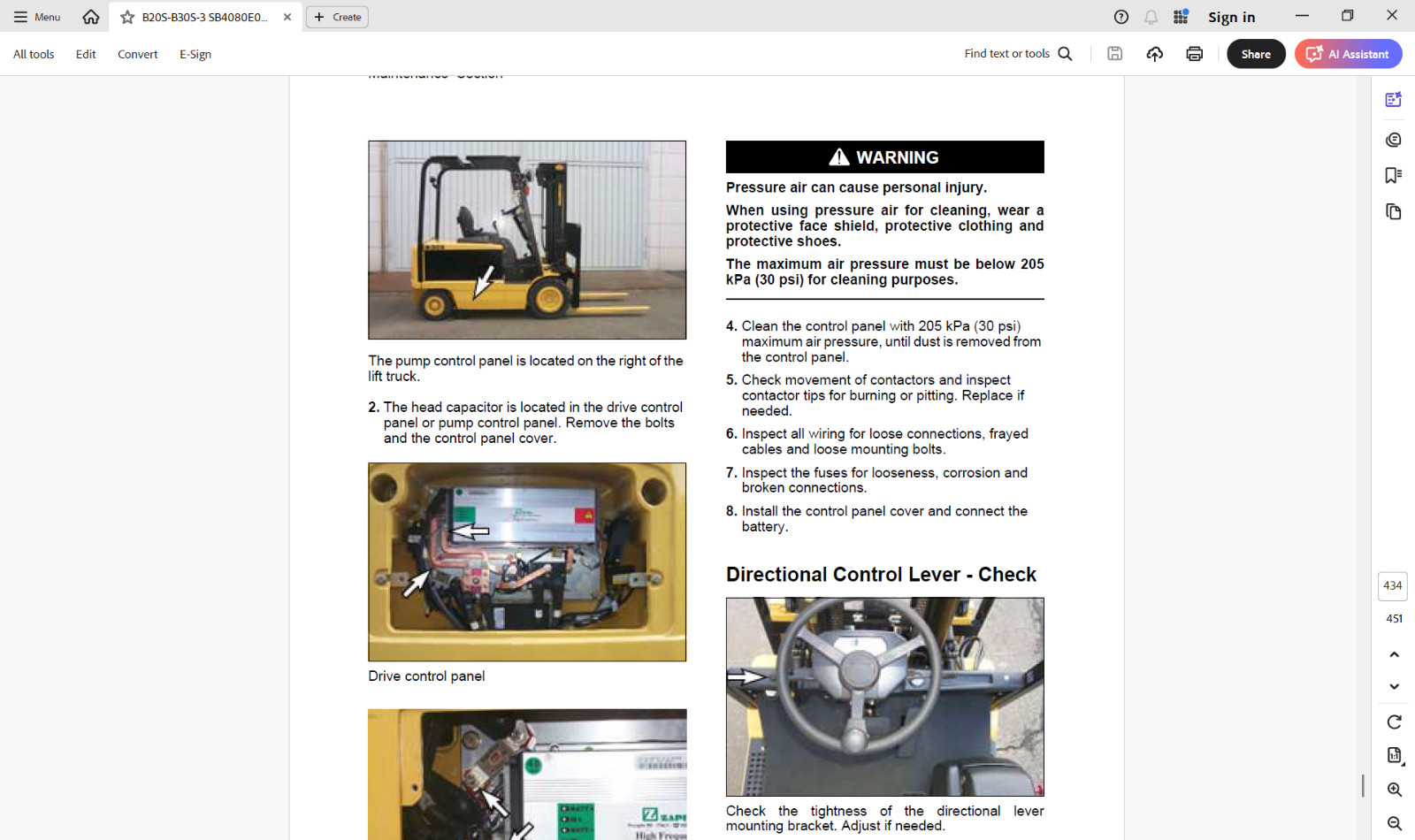Click the WARNING banner heading
The width and height of the screenshot is (1415, 840).
(x=885, y=157)
